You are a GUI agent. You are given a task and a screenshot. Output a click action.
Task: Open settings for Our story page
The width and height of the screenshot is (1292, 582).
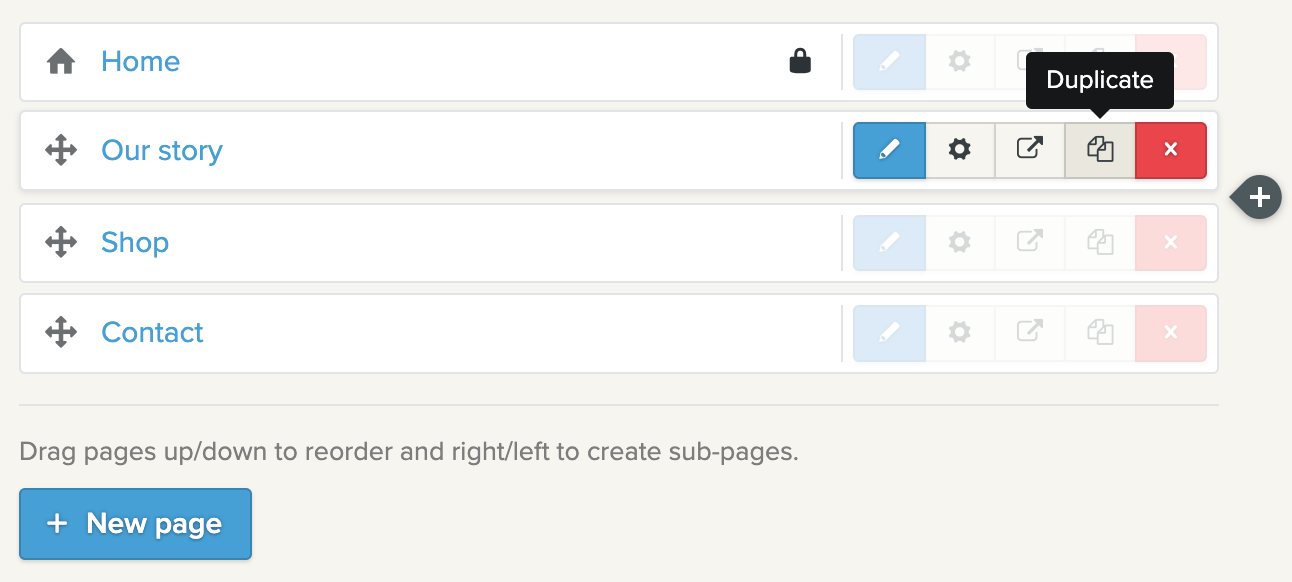[x=960, y=151]
